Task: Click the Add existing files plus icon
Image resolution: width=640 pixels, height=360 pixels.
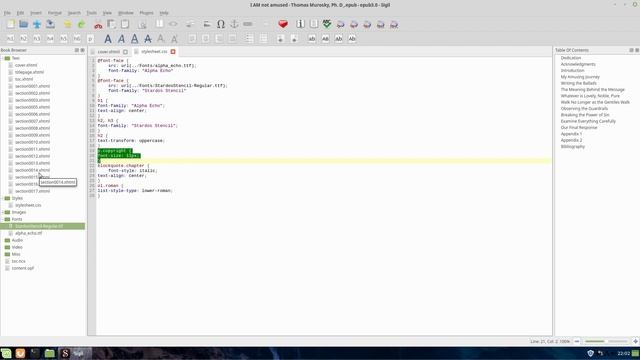Action: [37, 24]
